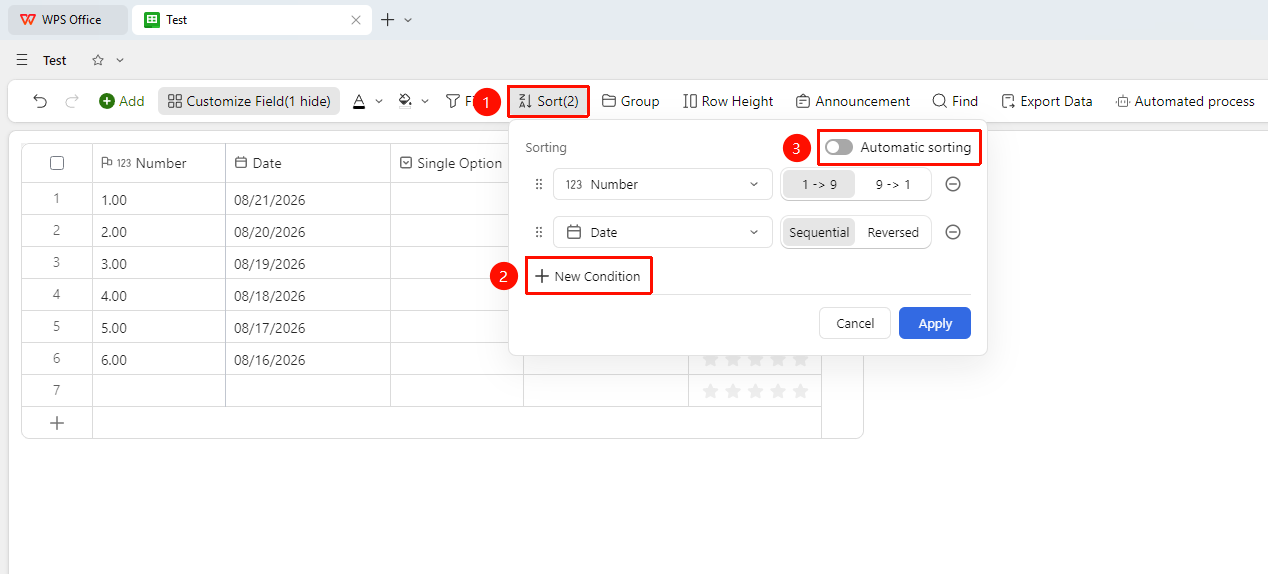This screenshot has width=1268, height=574.
Task: Select cell with value 3.00
Action: tap(159, 264)
